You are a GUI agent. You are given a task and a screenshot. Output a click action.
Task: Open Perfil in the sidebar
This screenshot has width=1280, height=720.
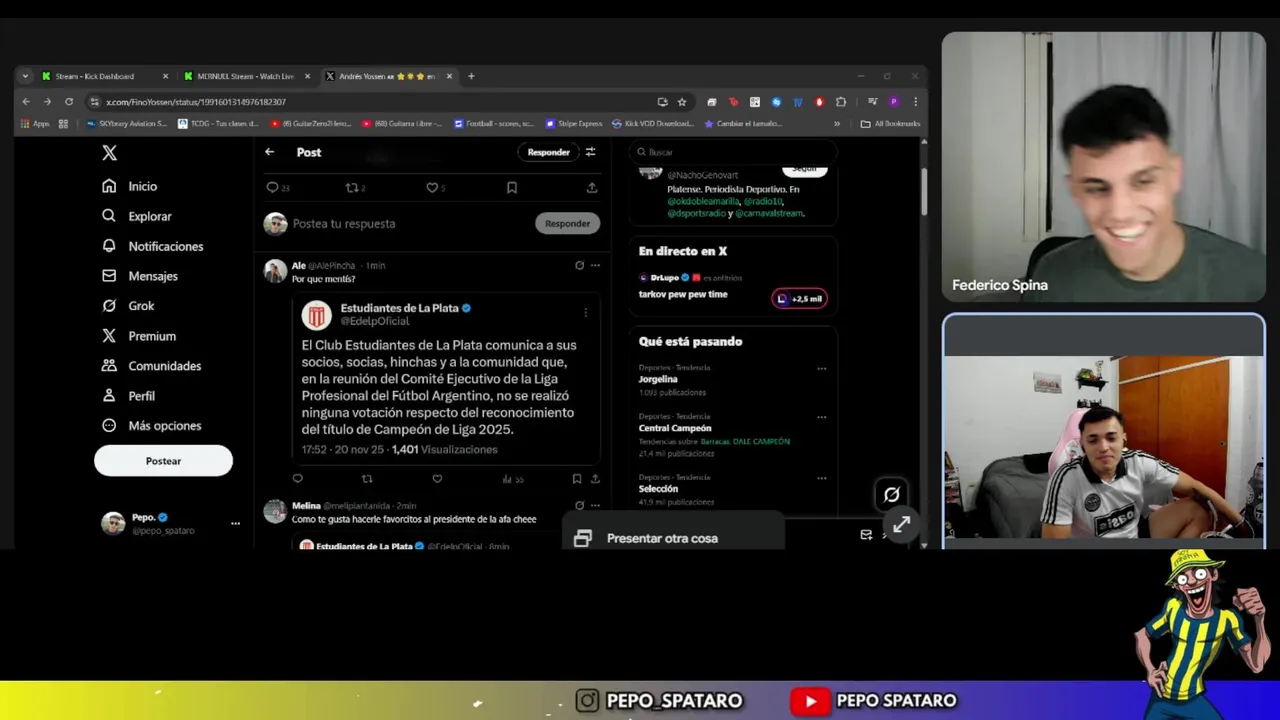coord(128,396)
